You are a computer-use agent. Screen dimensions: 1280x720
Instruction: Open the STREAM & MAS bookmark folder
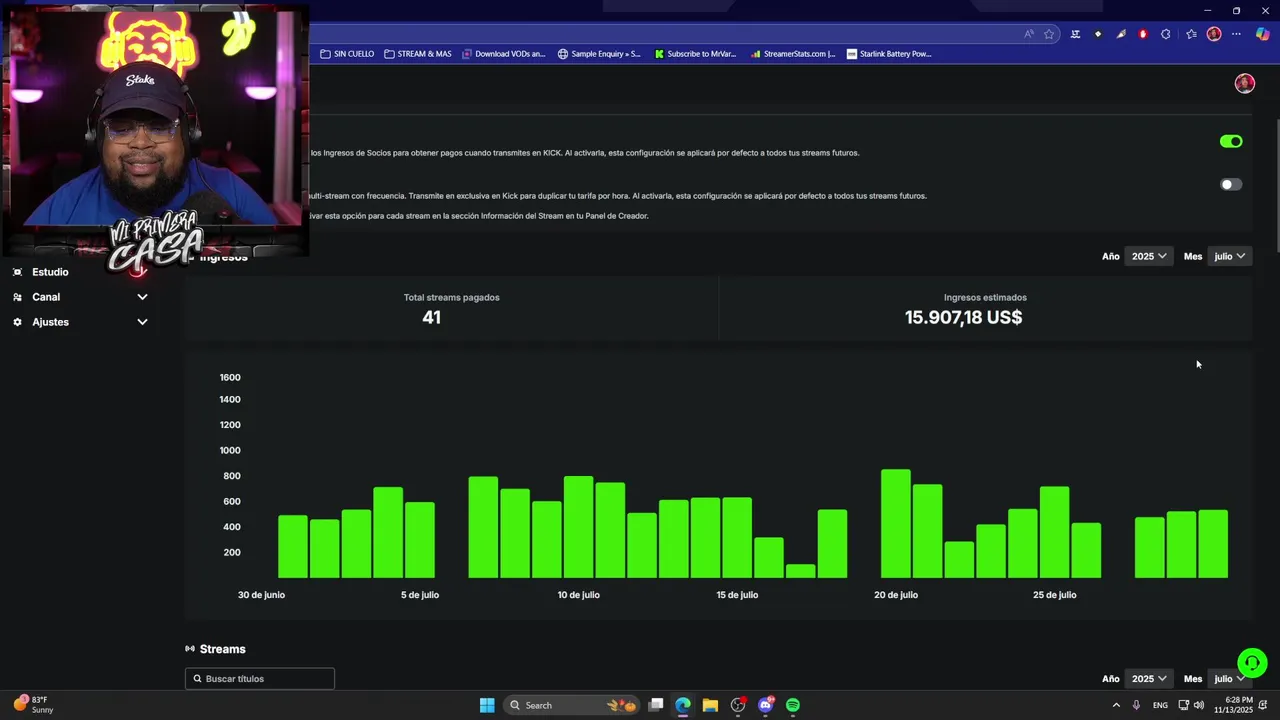(417, 54)
